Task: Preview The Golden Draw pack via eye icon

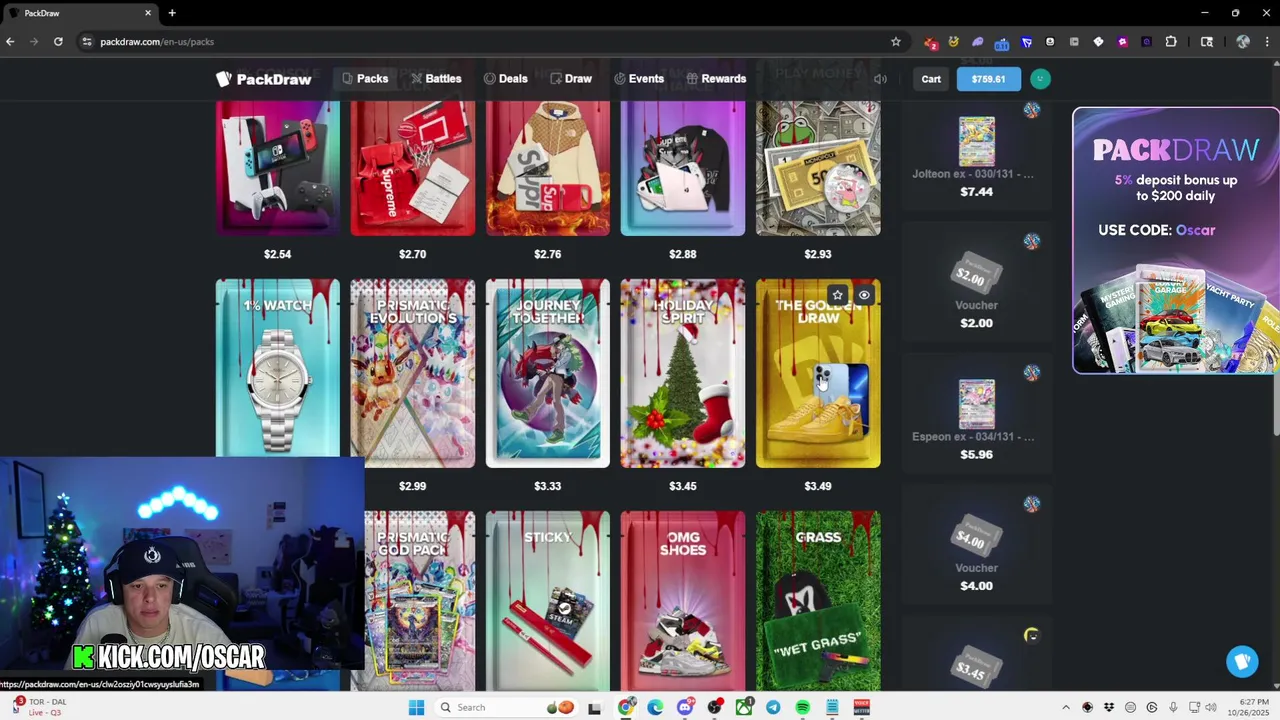Action: click(x=864, y=295)
